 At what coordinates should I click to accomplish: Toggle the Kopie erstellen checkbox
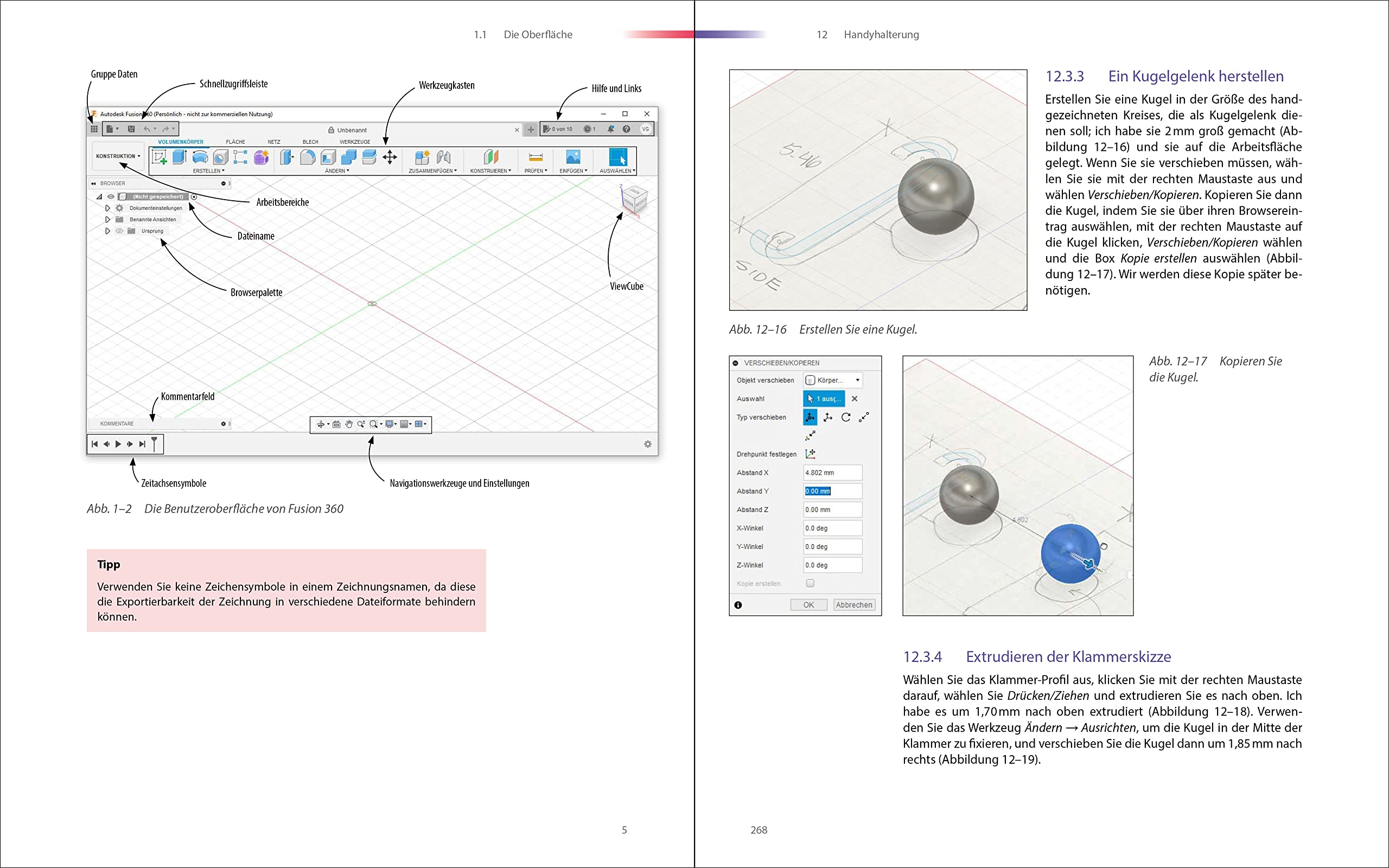pos(811,583)
